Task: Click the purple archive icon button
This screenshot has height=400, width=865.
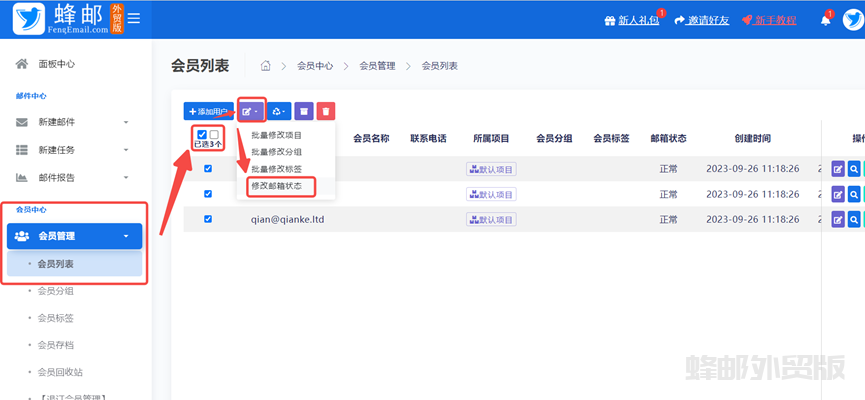Action: coord(304,111)
